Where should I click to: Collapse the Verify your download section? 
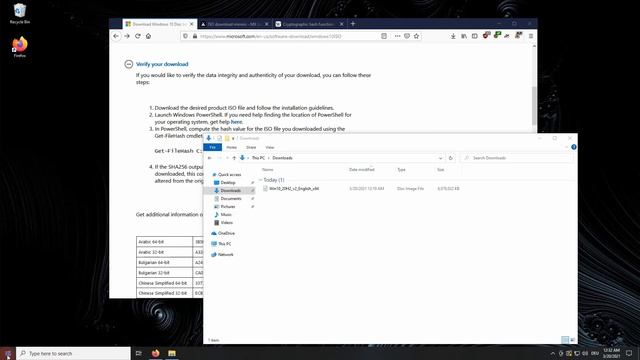[x=129, y=64]
